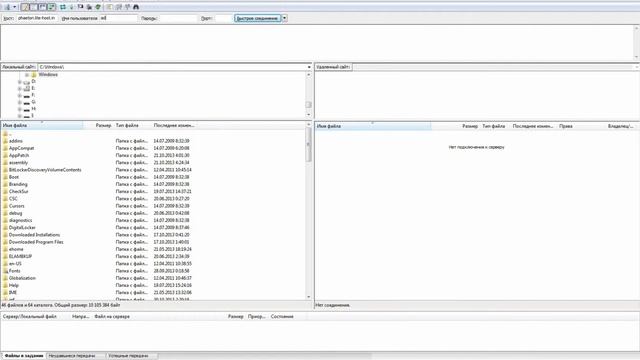Click the username input field
The image size is (640, 360).
point(118,18)
